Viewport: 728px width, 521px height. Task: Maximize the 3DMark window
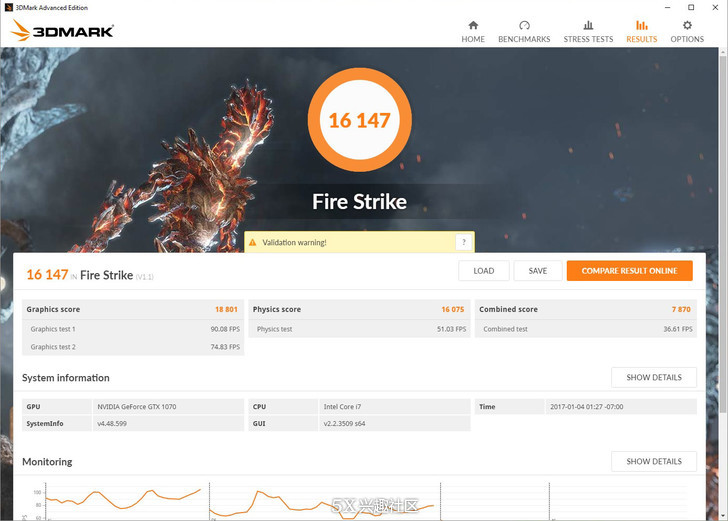[691, 7]
